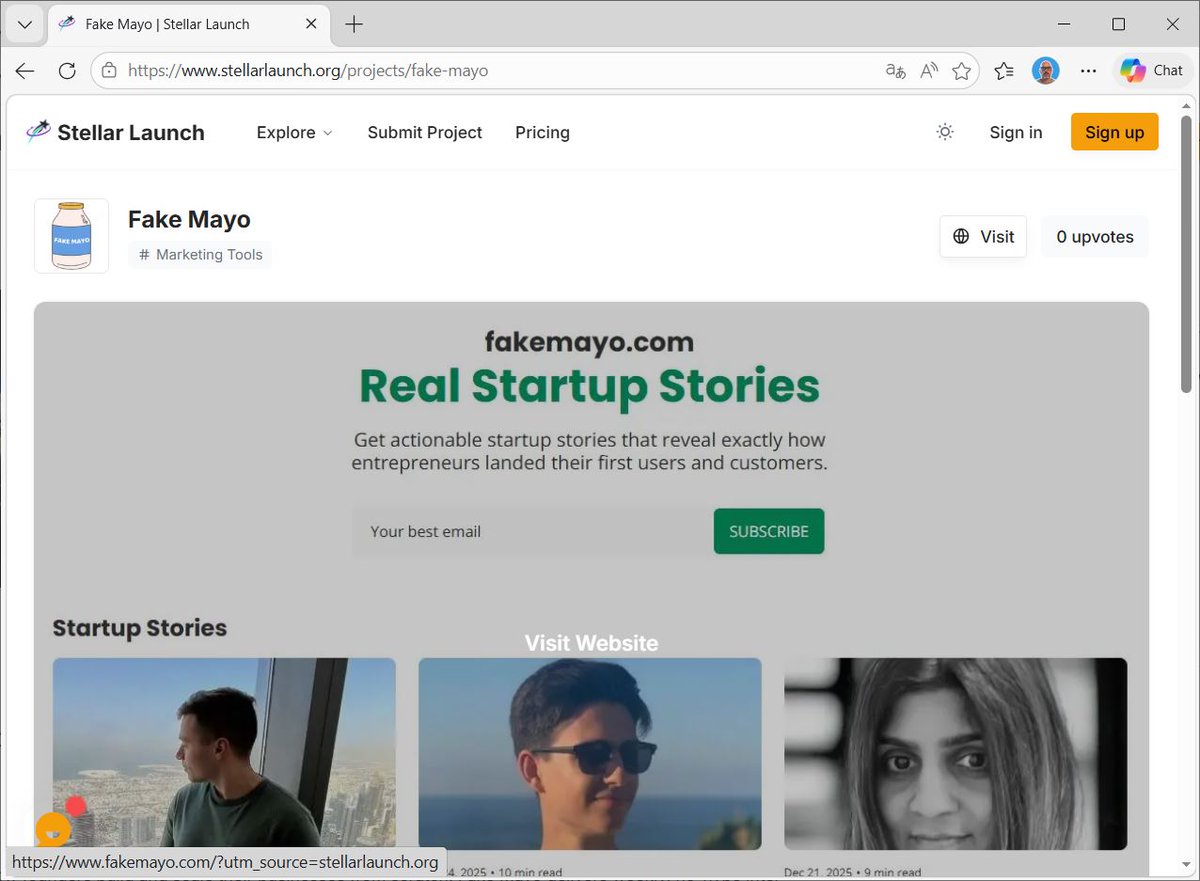This screenshot has width=1200, height=881.
Task: Open the man looking at city thumbnail
Action: coord(224,754)
